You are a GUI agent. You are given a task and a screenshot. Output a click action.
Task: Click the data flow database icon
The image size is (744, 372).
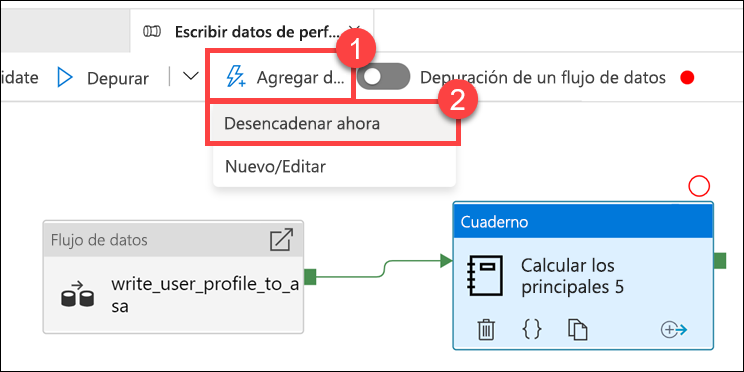coord(78,295)
